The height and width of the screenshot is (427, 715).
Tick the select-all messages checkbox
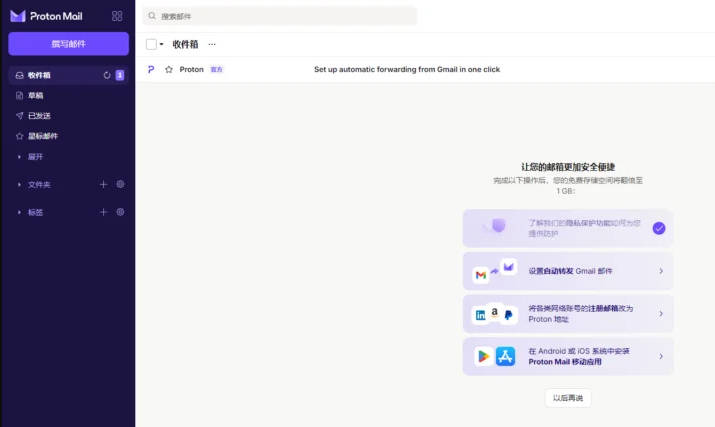coord(151,44)
